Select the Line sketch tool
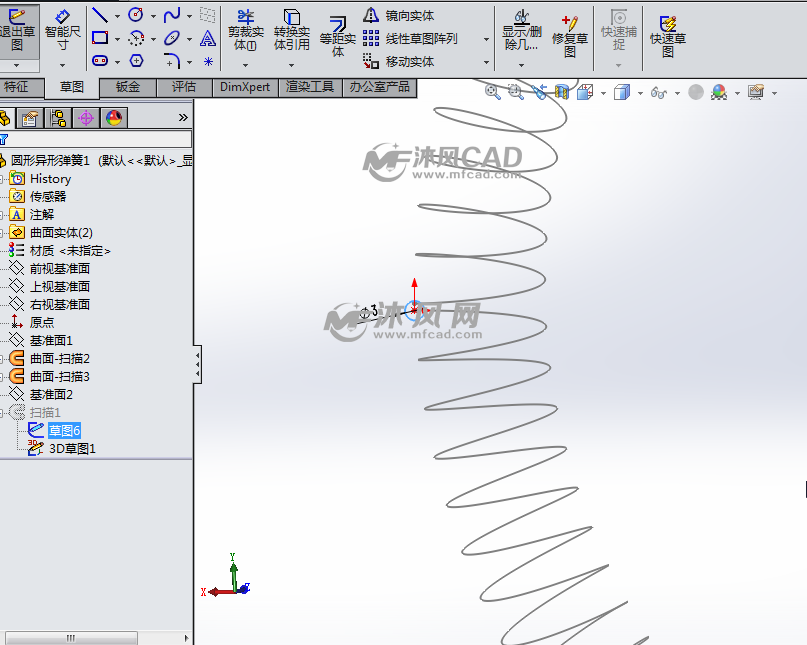 pyautogui.click(x=100, y=15)
